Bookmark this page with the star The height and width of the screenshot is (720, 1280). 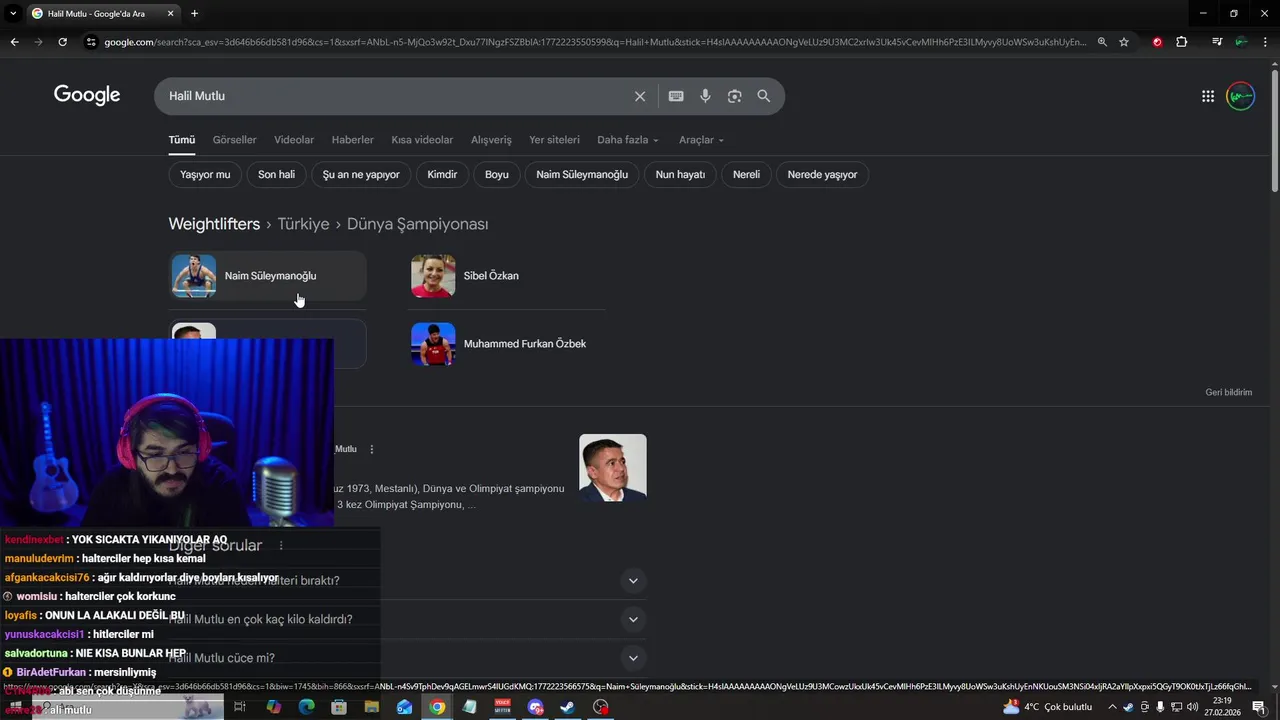[x=1124, y=42]
